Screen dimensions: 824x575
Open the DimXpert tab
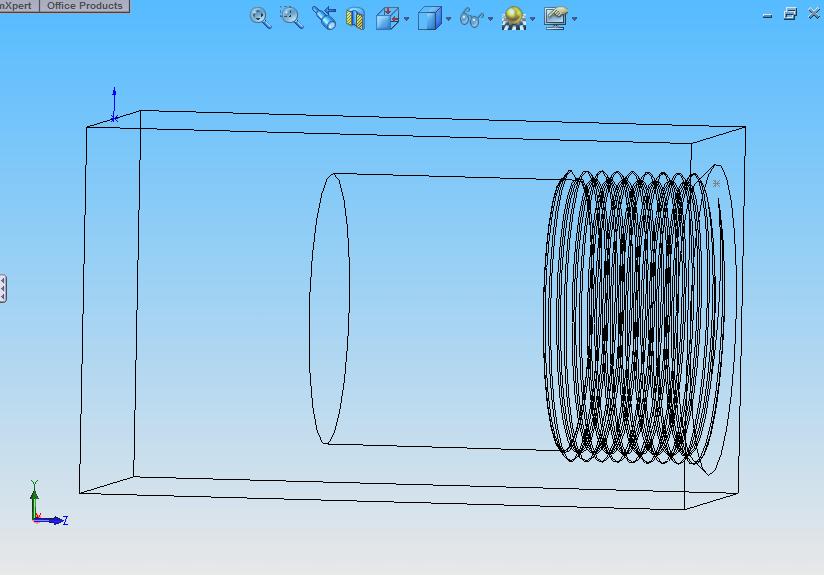19,6
